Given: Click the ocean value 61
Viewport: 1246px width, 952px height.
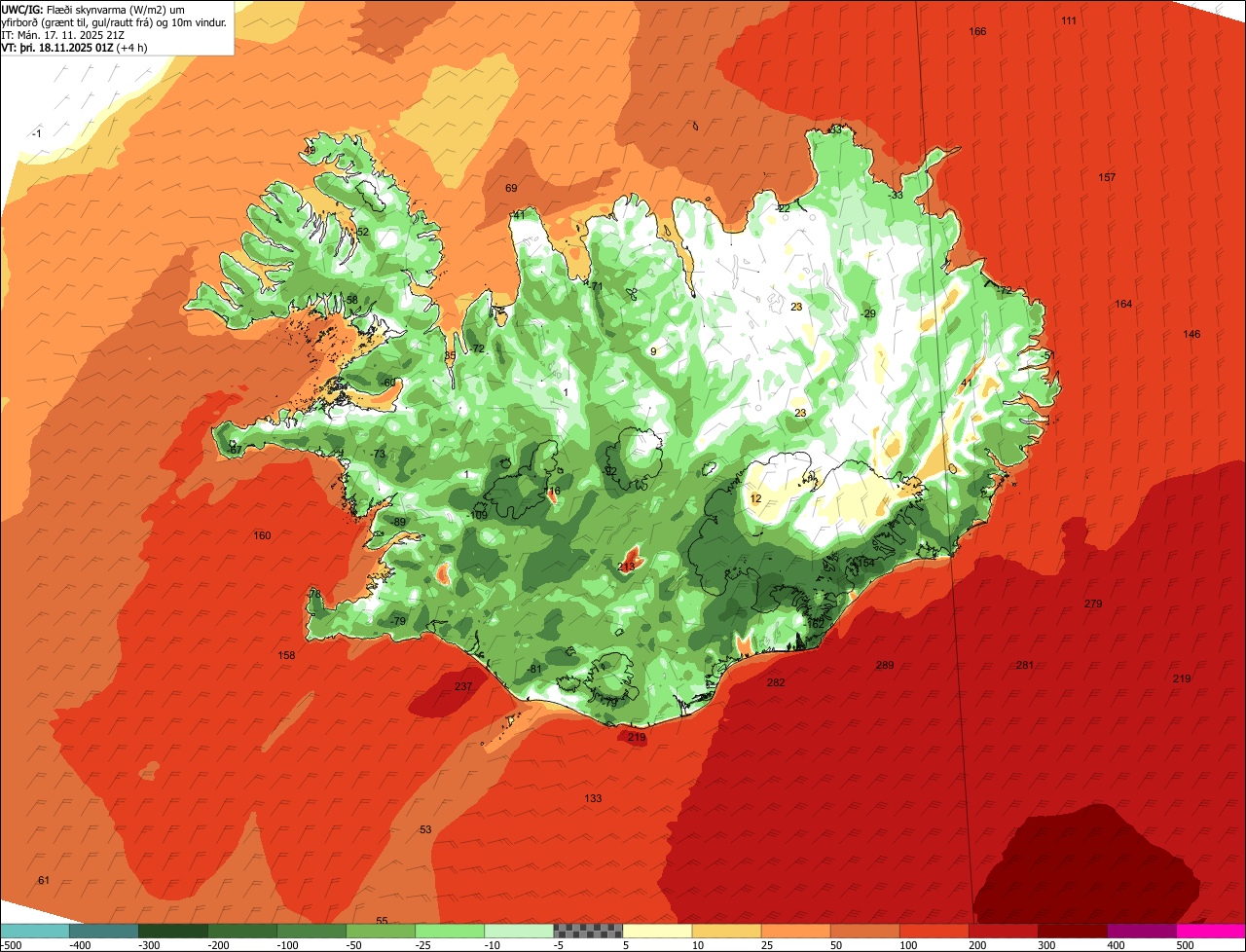Looking at the screenshot, I should point(44,880).
